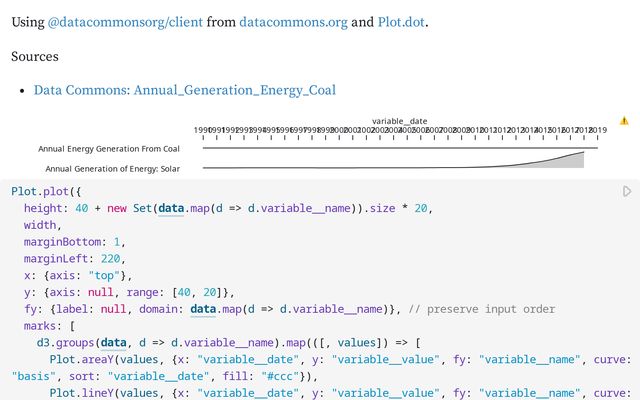Click the coal generation line in chart
The image size is (640, 400).
400,148
